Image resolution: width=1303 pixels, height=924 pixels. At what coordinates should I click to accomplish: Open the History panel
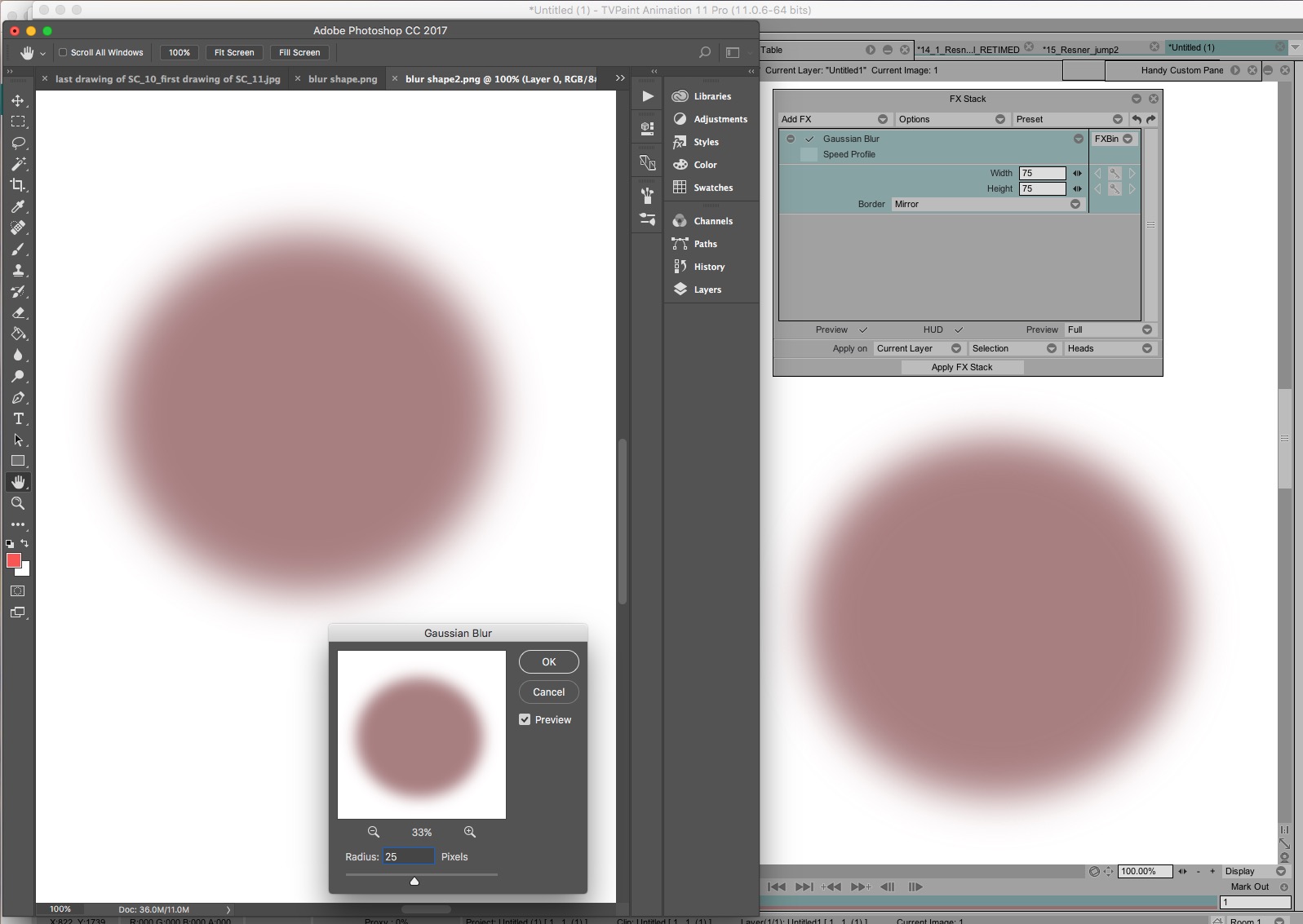pos(709,267)
